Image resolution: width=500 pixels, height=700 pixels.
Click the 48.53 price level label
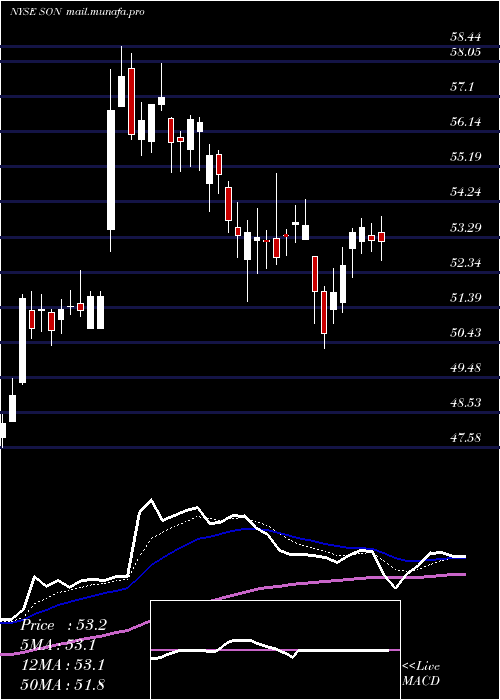[x=465, y=403]
